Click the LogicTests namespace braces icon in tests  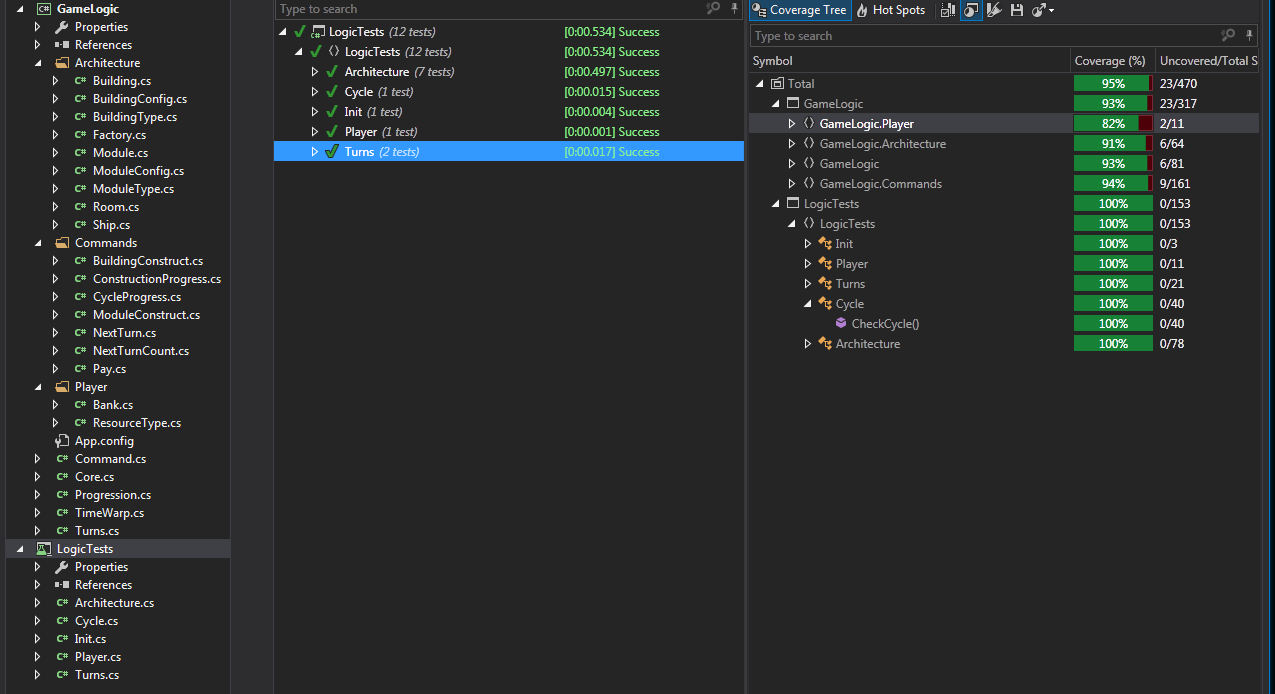334,52
